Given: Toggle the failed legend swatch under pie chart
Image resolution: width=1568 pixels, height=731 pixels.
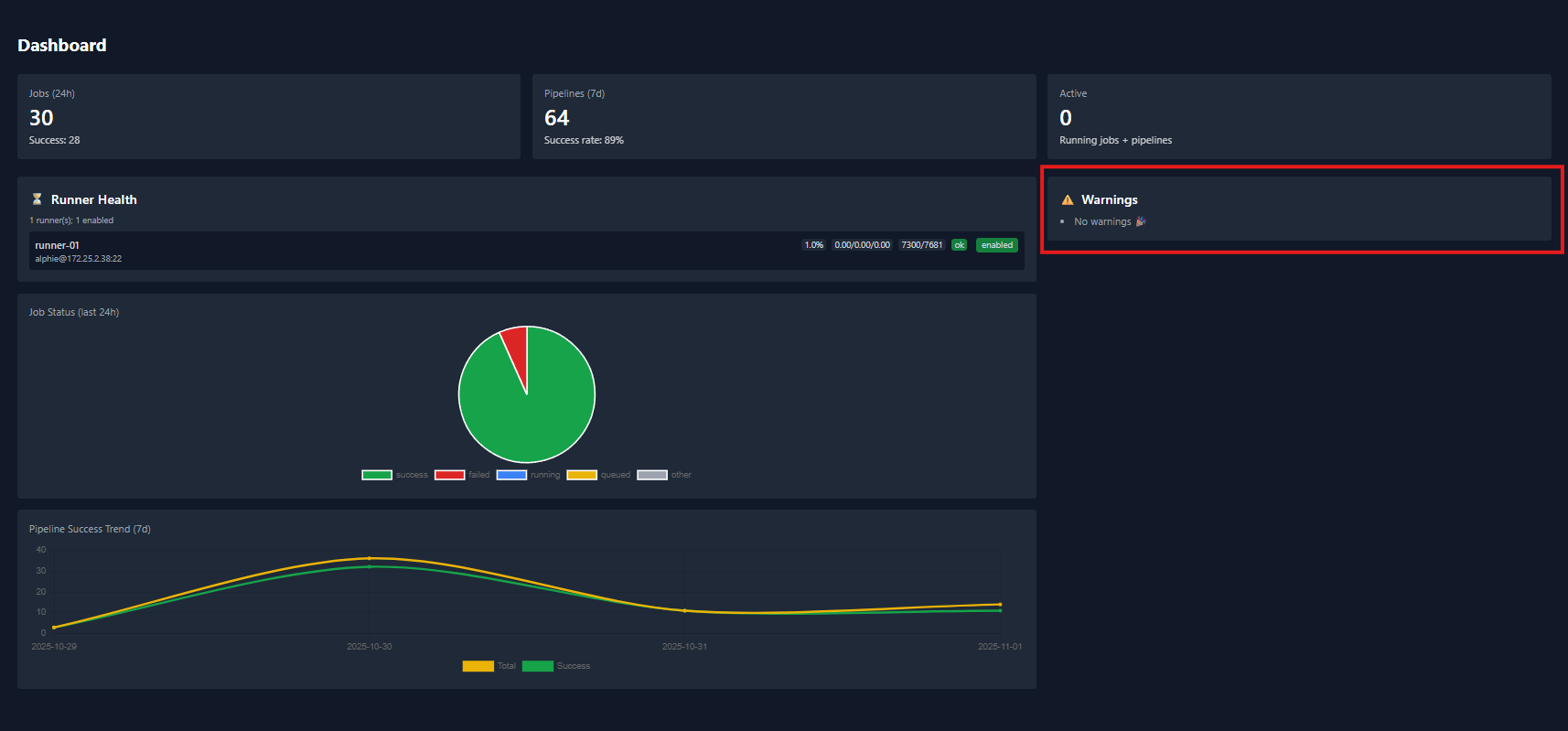Looking at the screenshot, I should (x=449, y=475).
